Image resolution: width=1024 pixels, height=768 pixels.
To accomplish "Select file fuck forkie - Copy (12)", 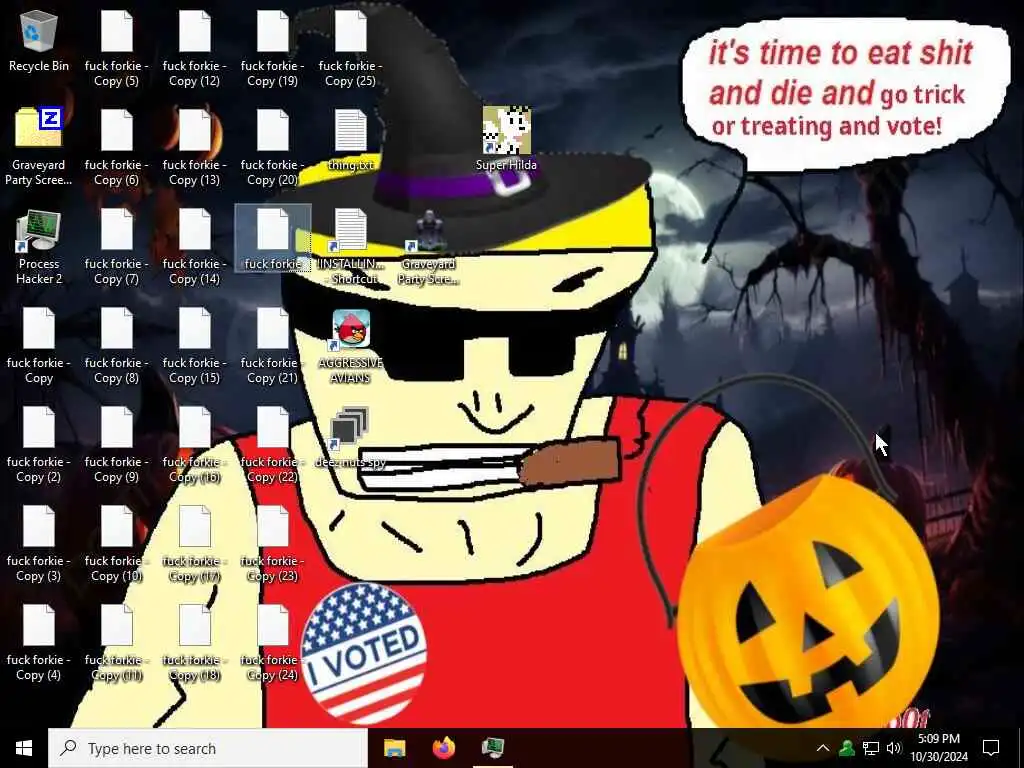I will (195, 49).
